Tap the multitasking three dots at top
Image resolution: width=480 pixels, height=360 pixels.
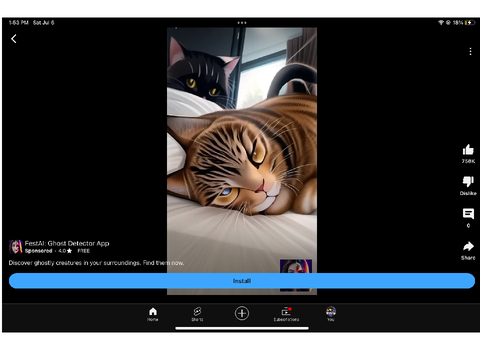coord(242,23)
